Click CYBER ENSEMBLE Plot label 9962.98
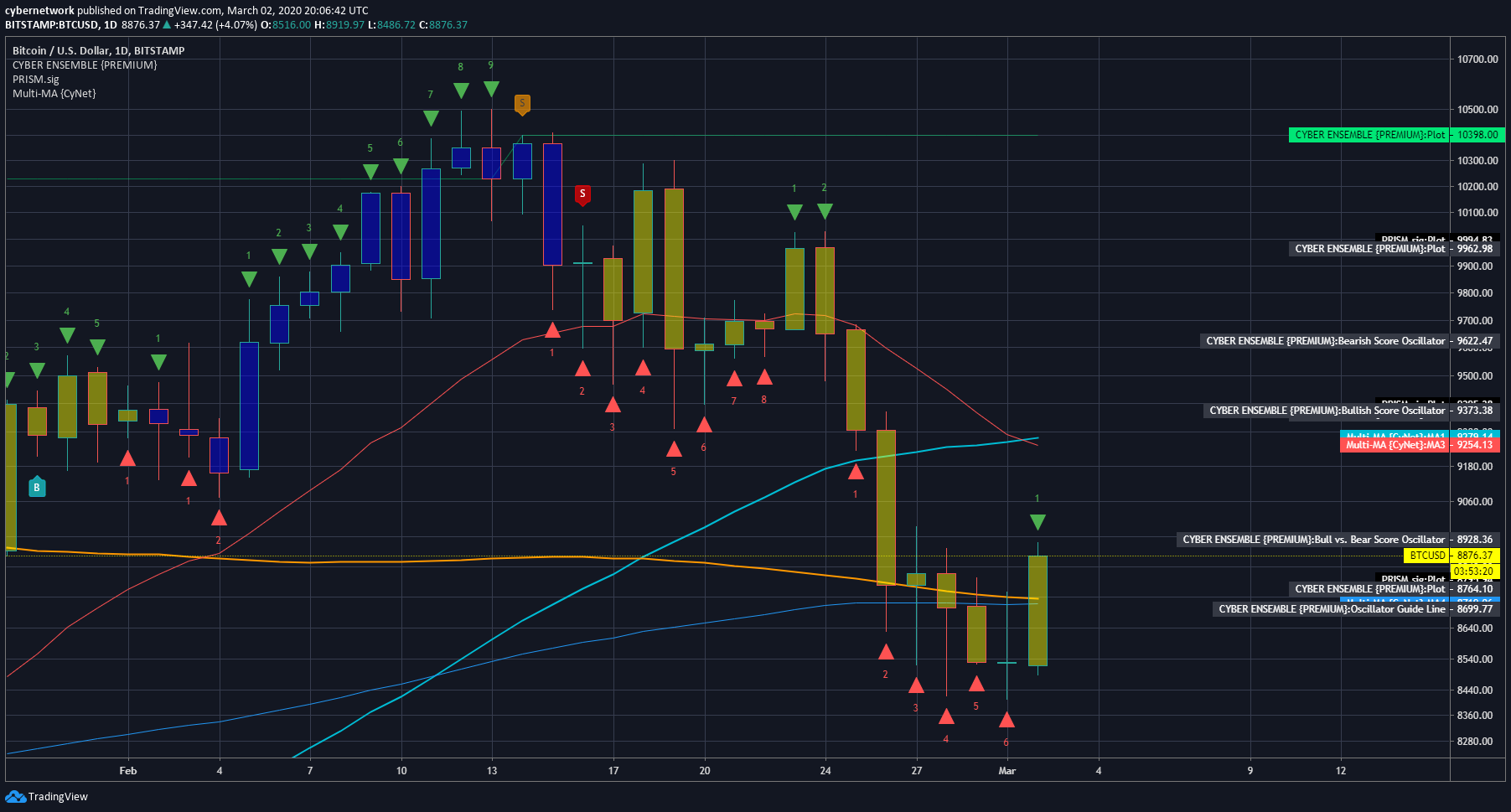The height and width of the screenshot is (812, 1511). click(1395, 249)
